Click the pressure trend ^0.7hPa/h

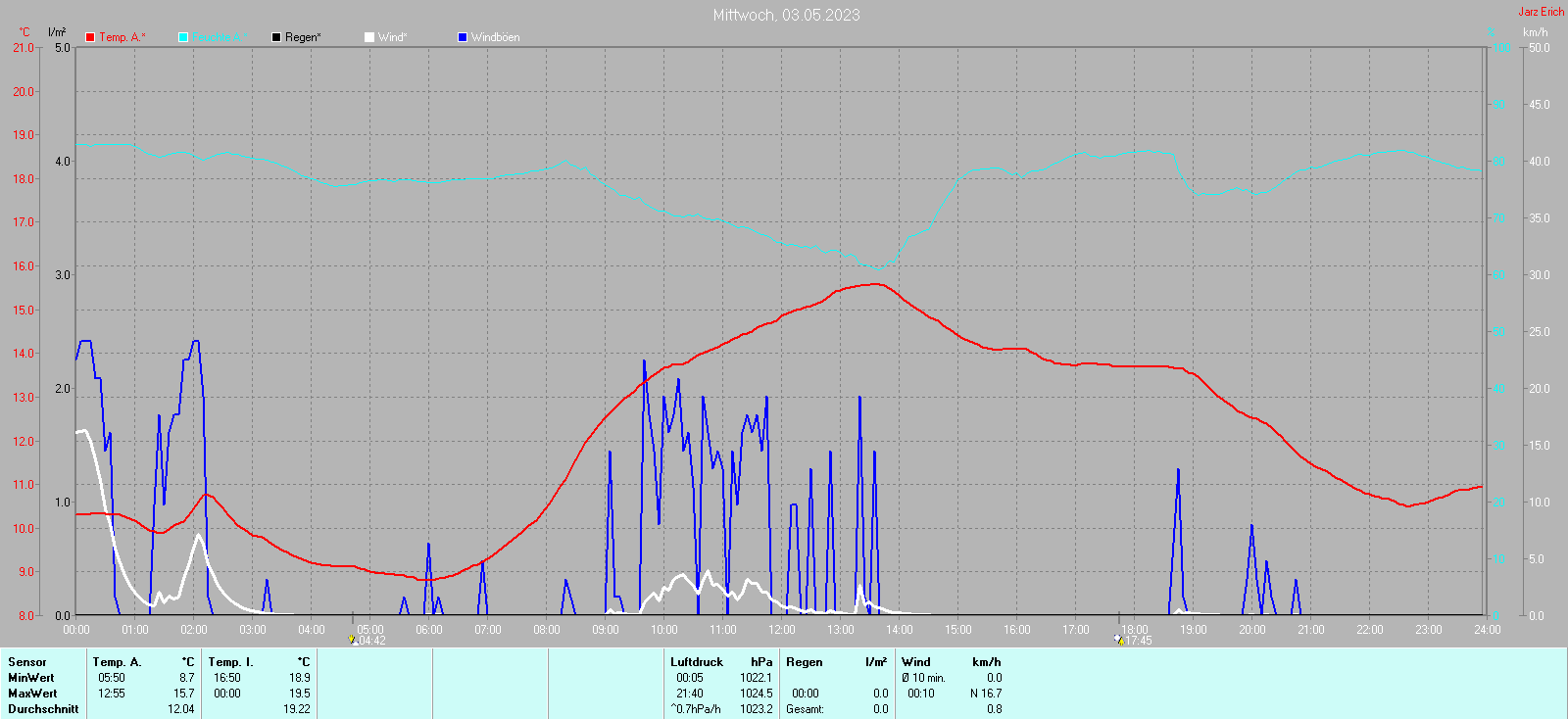696,709
